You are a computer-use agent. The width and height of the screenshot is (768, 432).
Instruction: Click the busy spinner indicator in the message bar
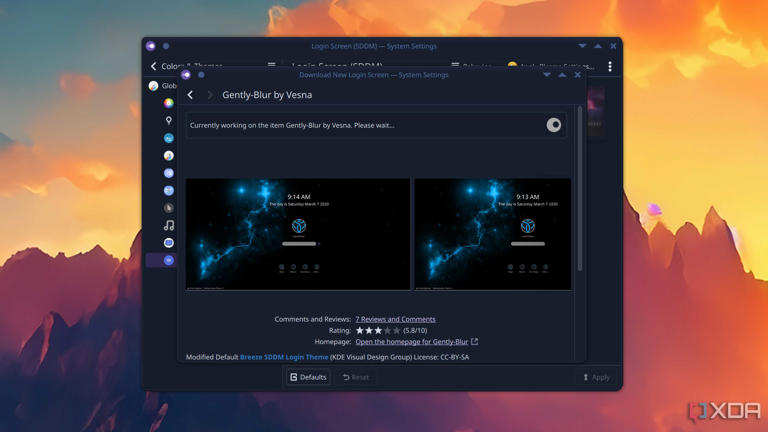[x=553, y=125]
